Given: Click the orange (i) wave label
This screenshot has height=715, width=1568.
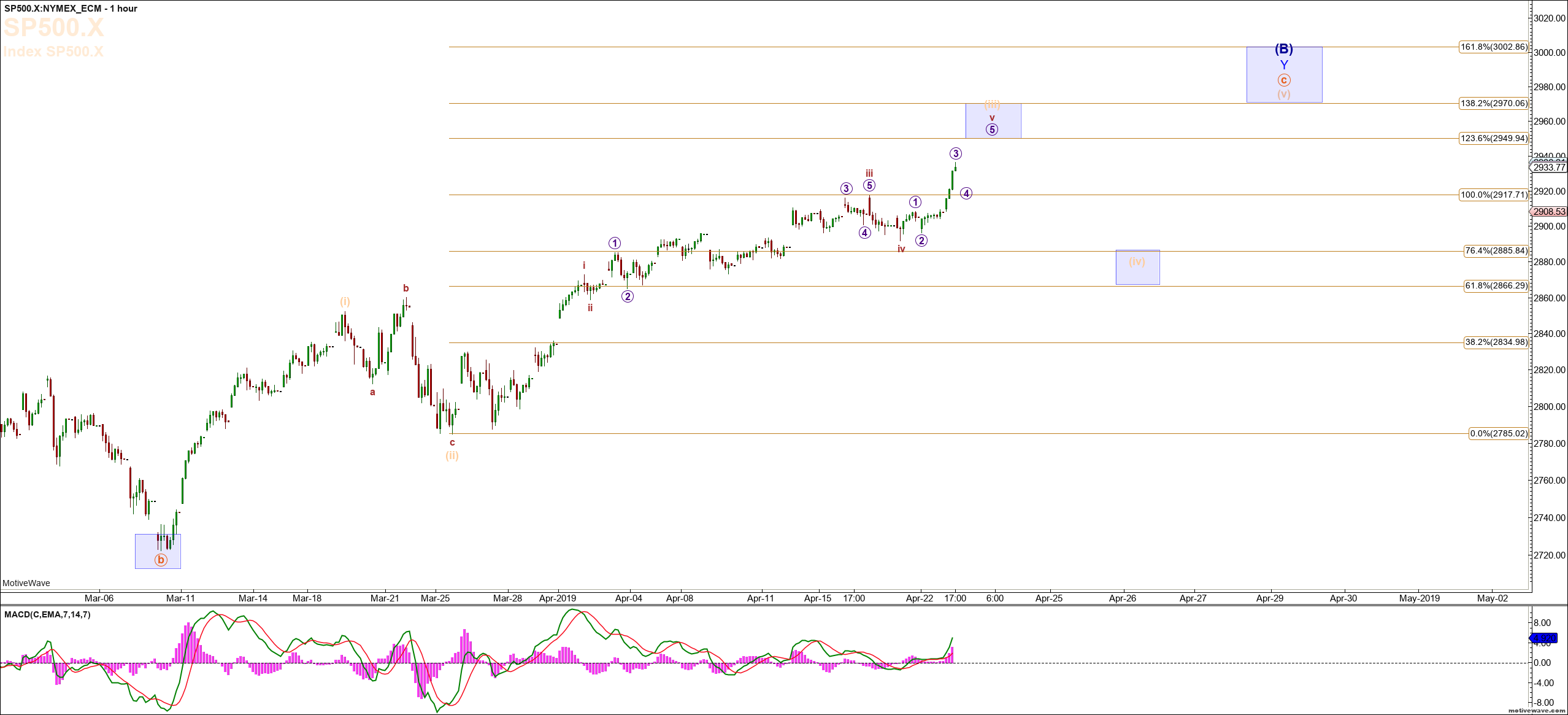Looking at the screenshot, I should pyautogui.click(x=345, y=301).
